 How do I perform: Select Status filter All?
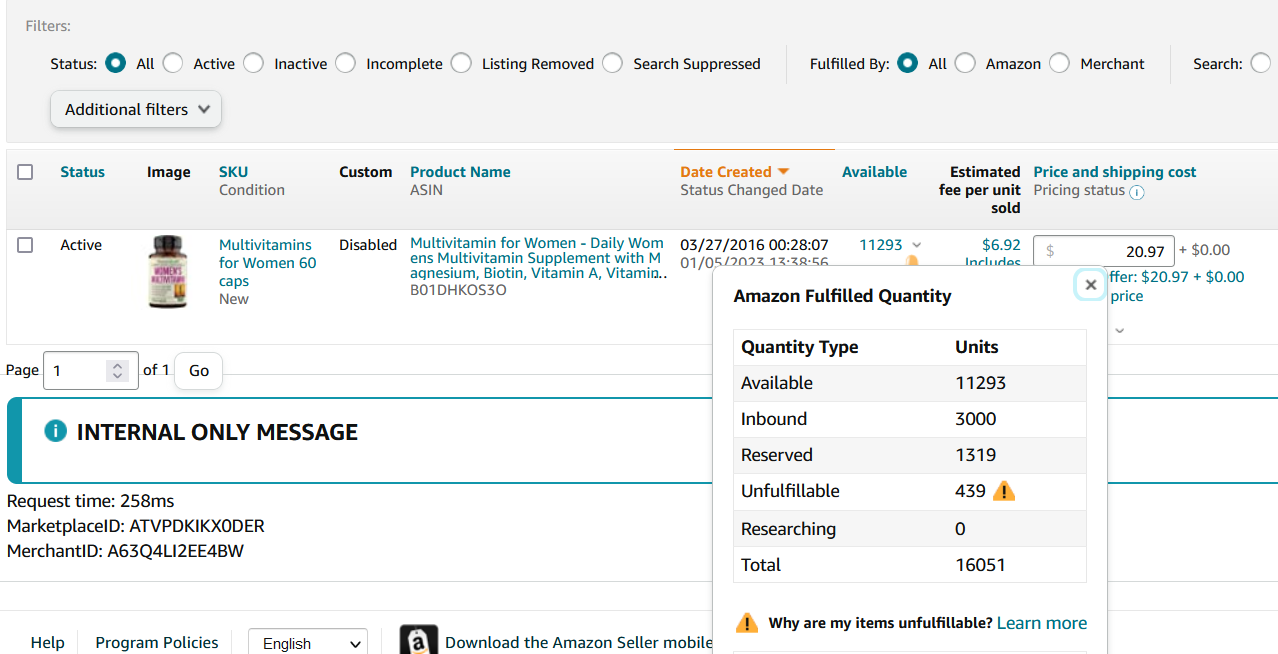(x=116, y=63)
